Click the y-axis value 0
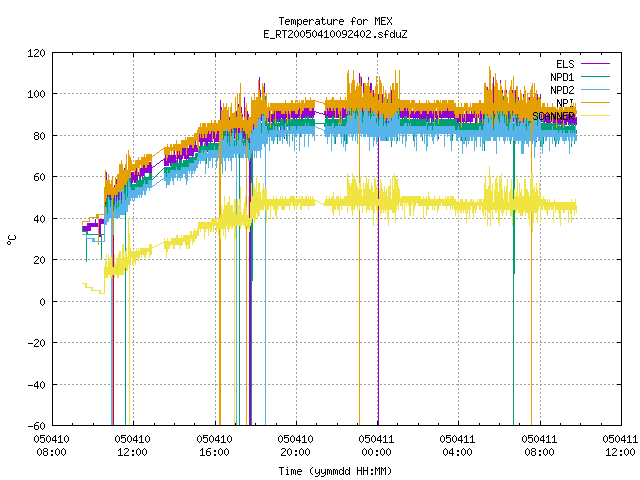 click(x=42, y=302)
